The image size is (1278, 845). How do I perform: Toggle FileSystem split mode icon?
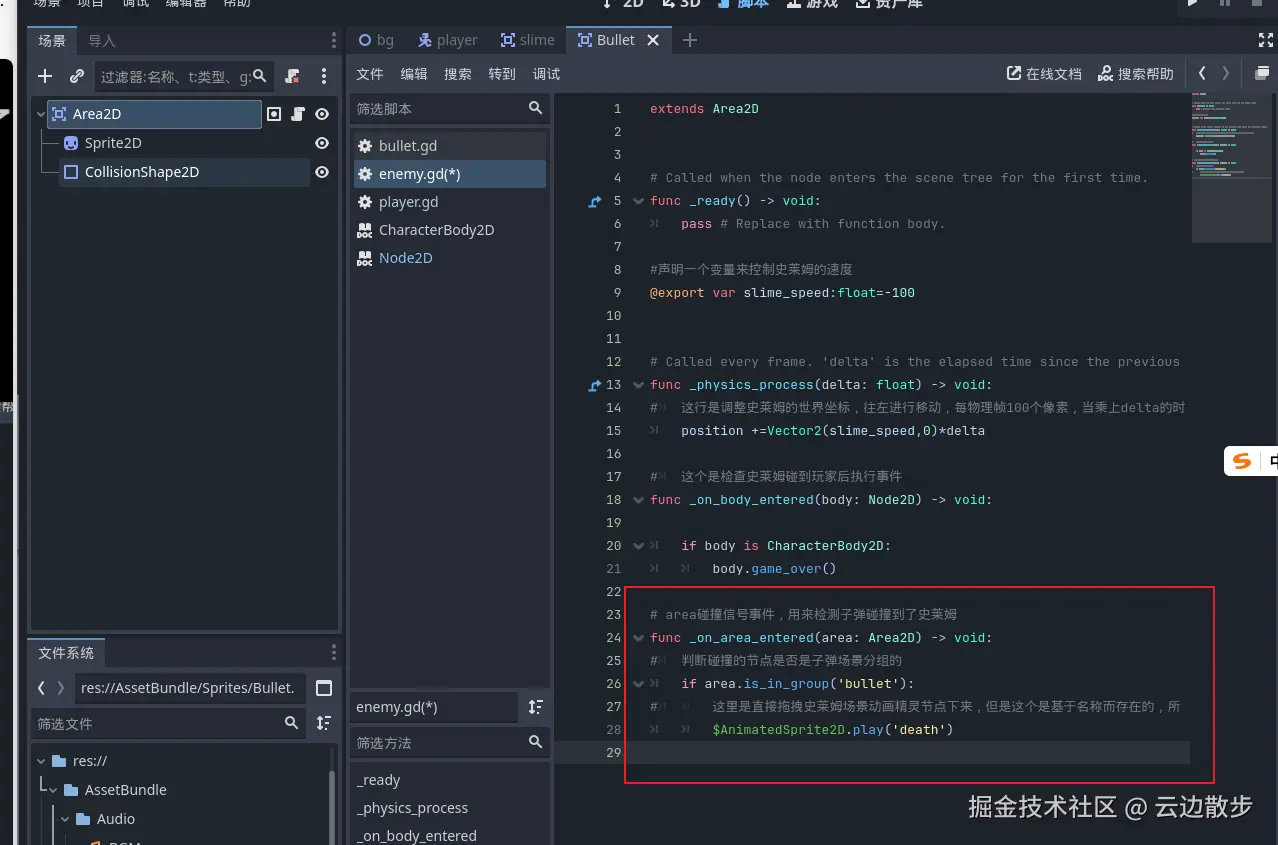point(324,688)
